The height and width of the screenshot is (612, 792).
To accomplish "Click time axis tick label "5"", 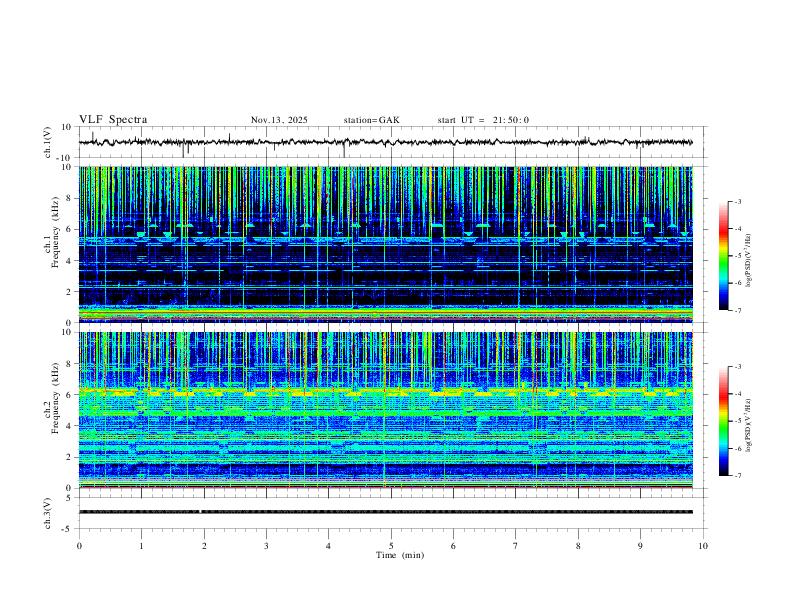I will [x=391, y=546].
